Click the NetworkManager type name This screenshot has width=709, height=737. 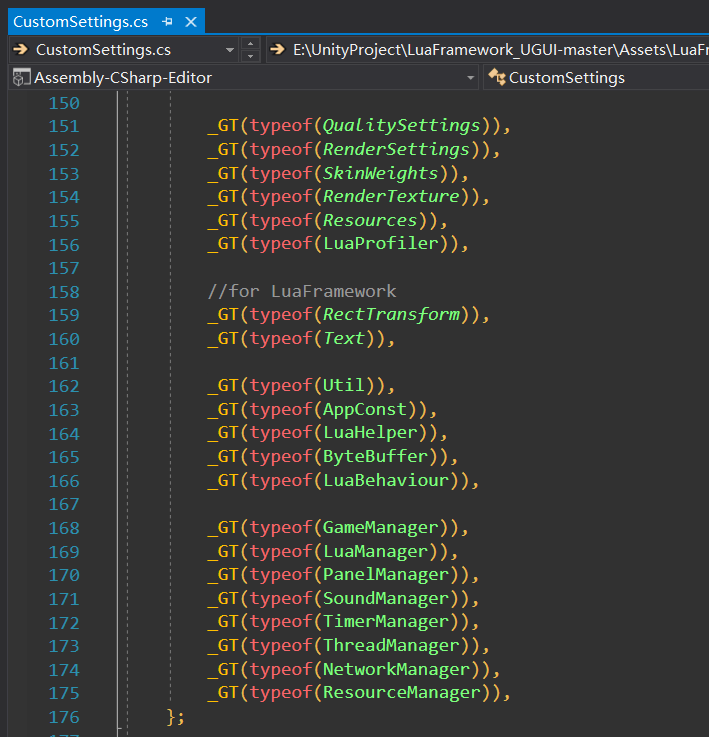click(x=396, y=669)
